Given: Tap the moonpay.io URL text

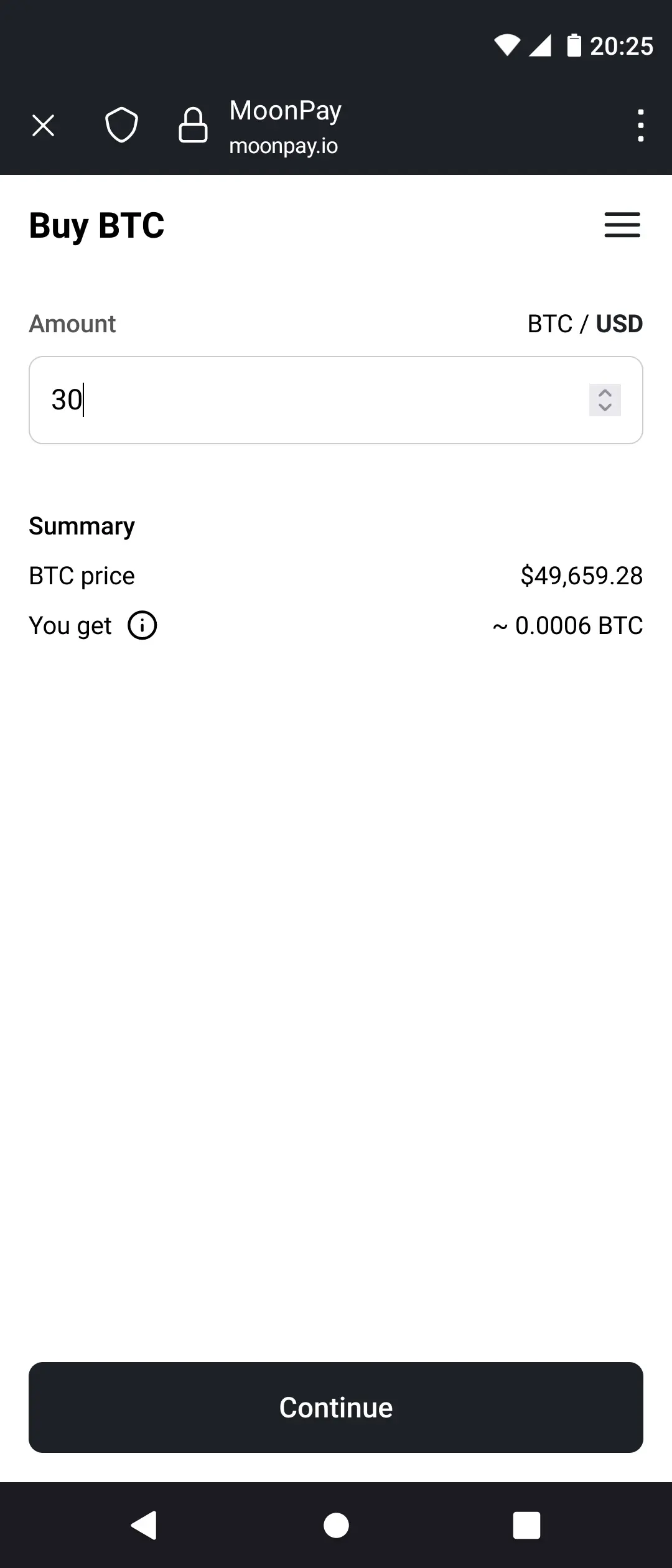Looking at the screenshot, I should [x=284, y=146].
